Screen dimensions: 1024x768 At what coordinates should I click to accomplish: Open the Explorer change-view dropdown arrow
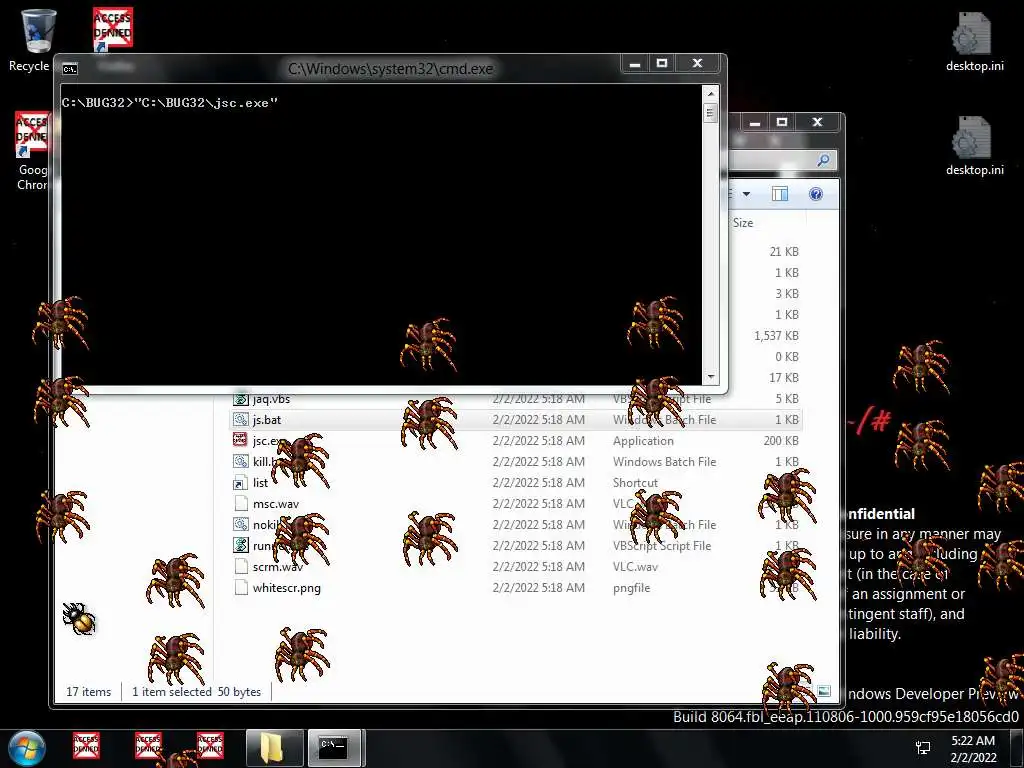pos(746,194)
